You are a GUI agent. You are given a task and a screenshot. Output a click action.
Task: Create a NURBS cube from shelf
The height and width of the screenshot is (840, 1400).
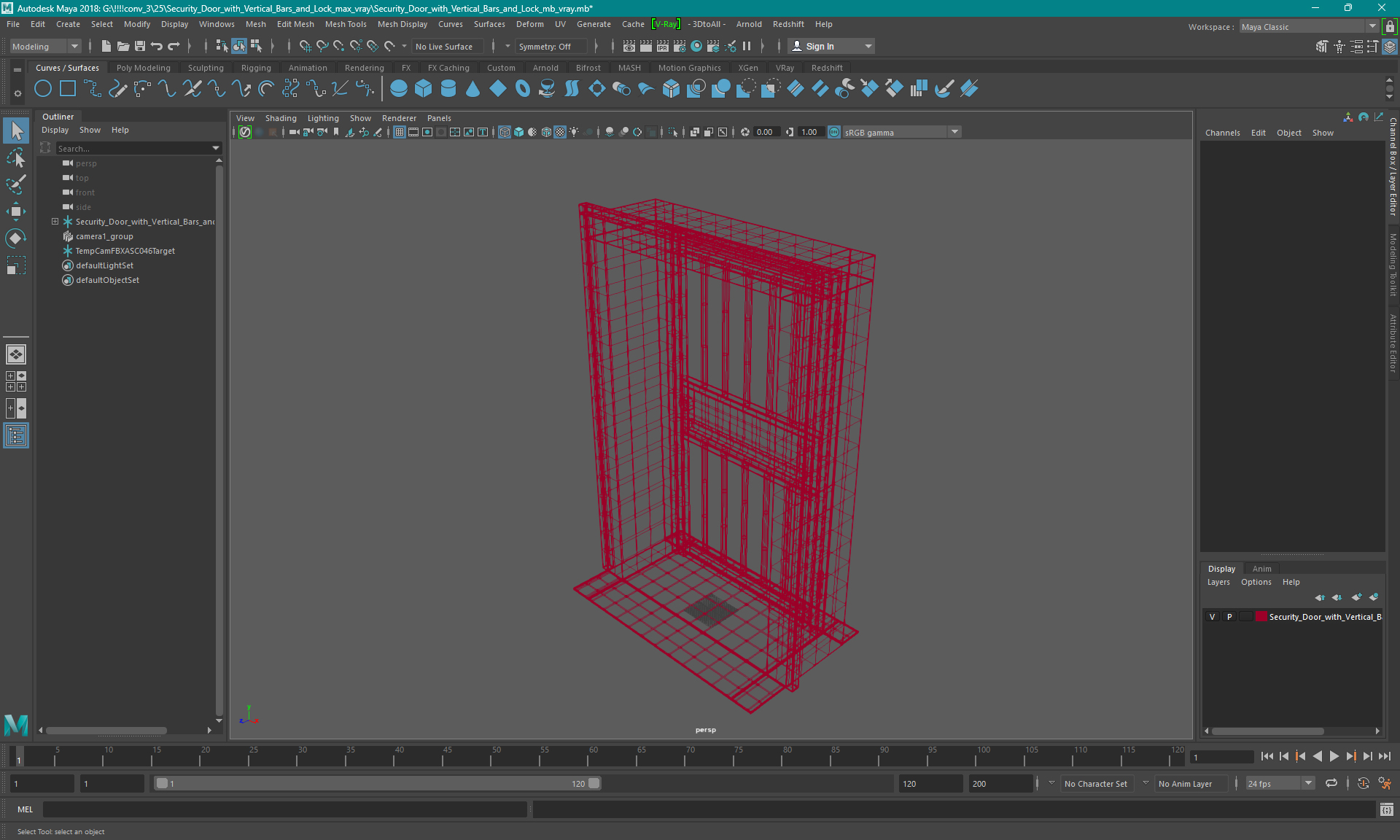[x=424, y=89]
